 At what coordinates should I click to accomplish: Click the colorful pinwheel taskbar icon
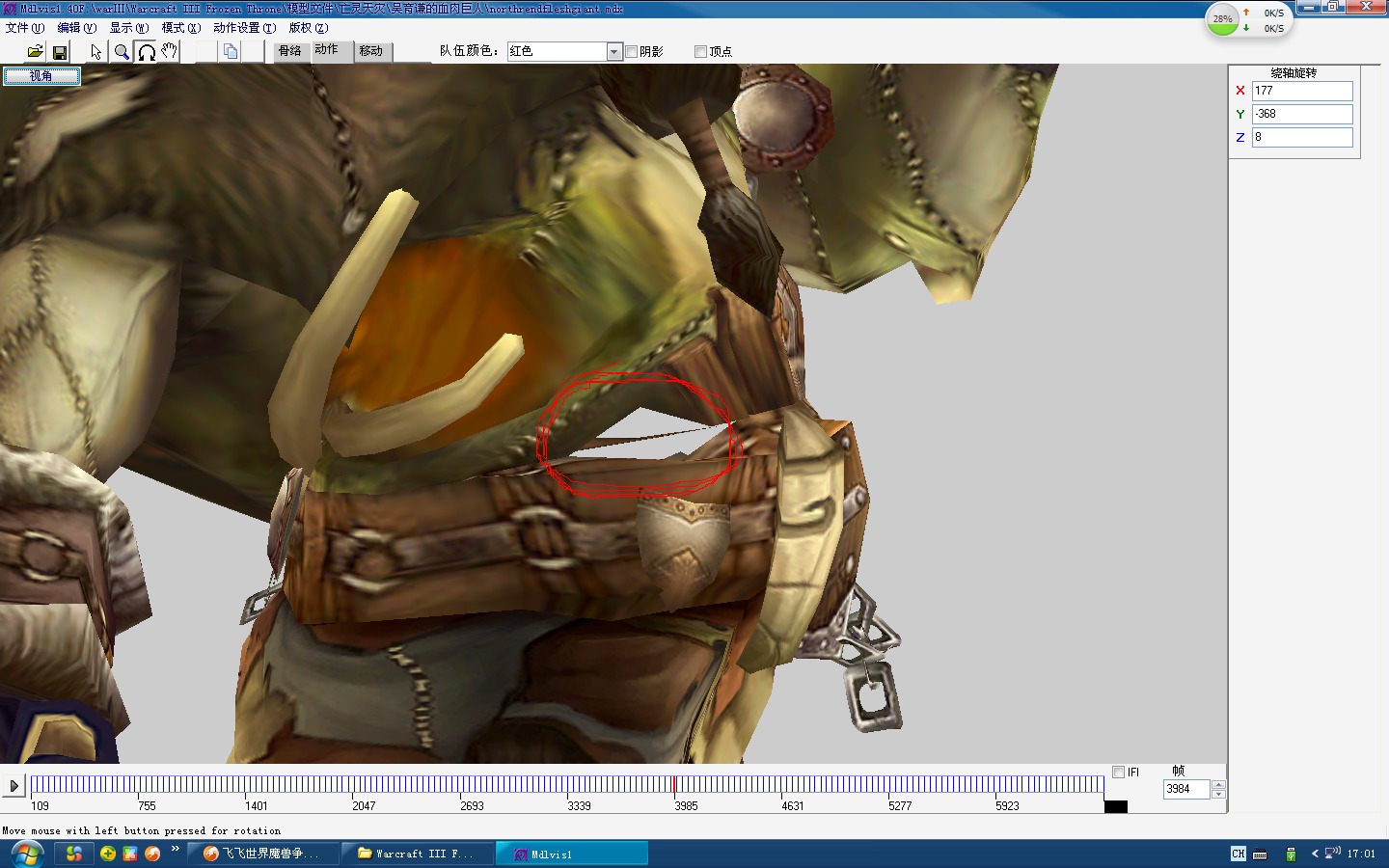[74, 854]
